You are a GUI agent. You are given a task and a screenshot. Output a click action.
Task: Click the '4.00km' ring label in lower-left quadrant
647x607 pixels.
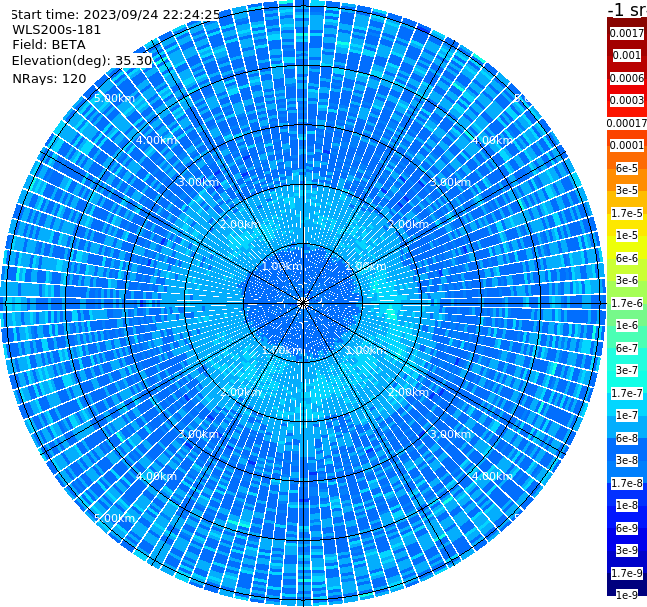pos(156,476)
